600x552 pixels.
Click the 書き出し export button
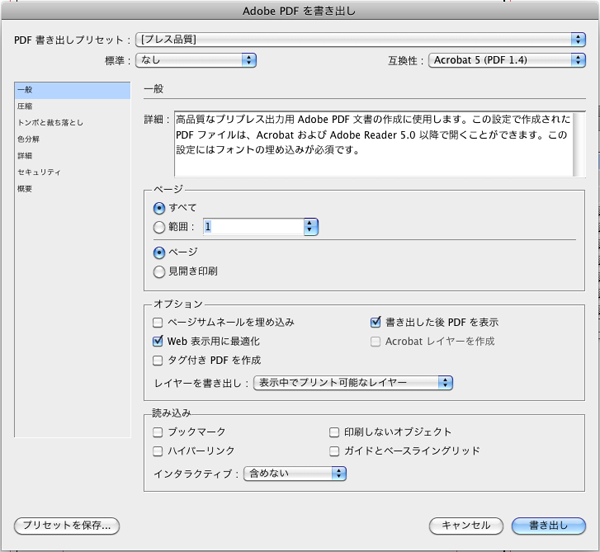pos(549,526)
